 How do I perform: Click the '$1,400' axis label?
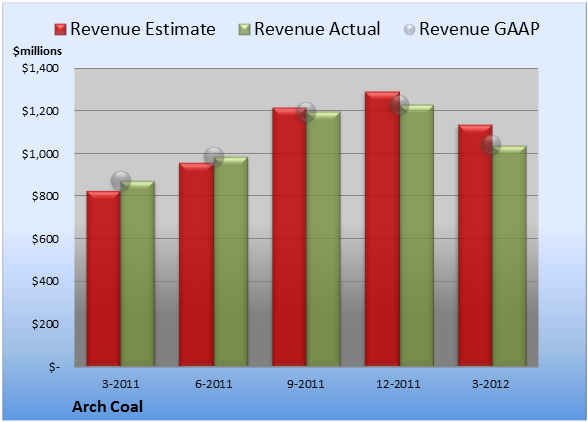point(40,68)
